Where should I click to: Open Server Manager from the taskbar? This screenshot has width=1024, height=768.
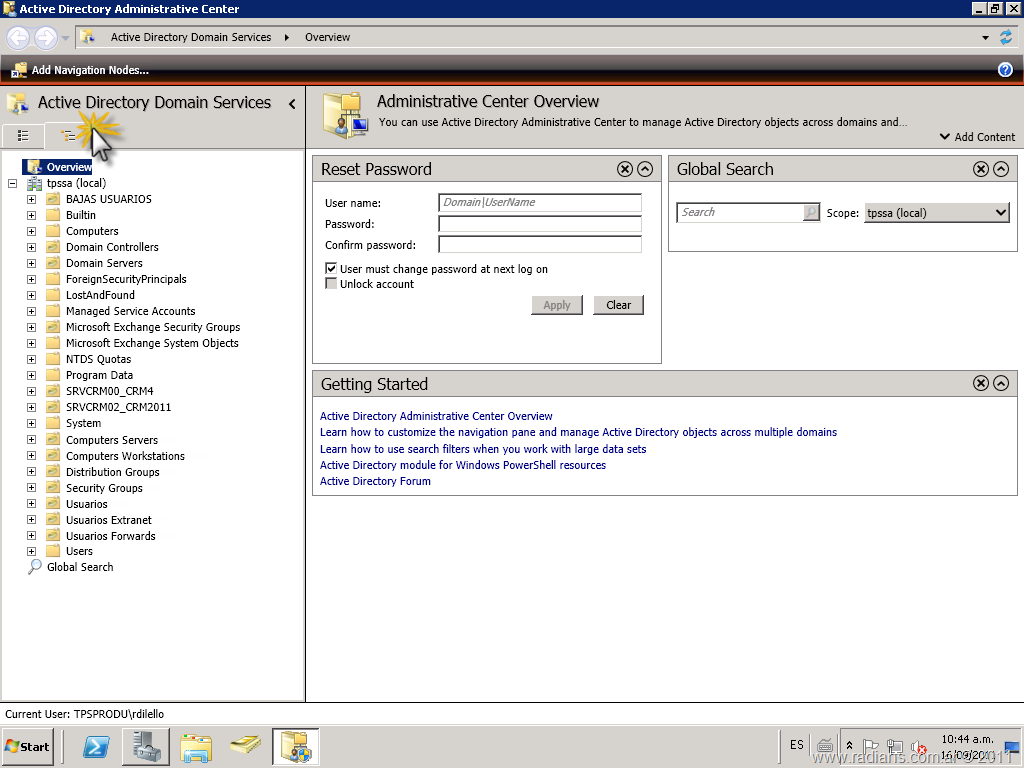[x=145, y=746]
